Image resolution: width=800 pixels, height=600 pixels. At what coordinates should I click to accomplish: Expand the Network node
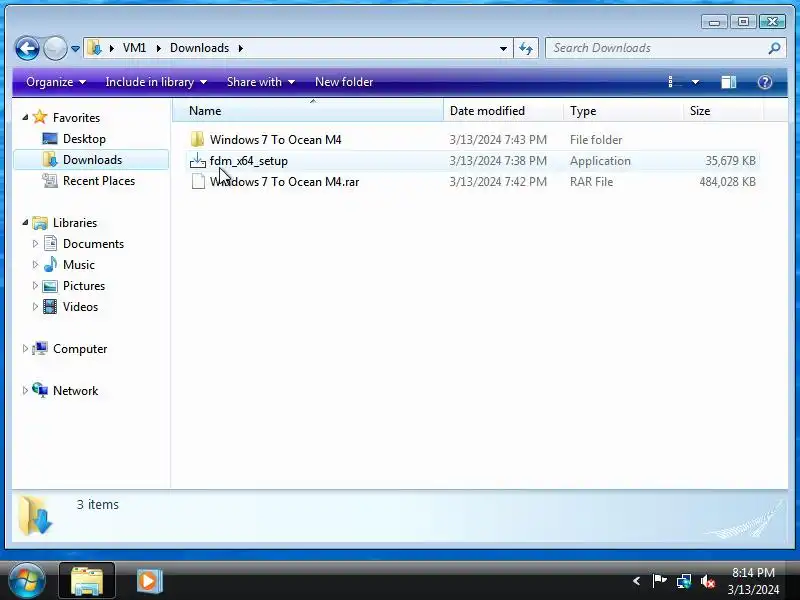[x=25, y=390]
